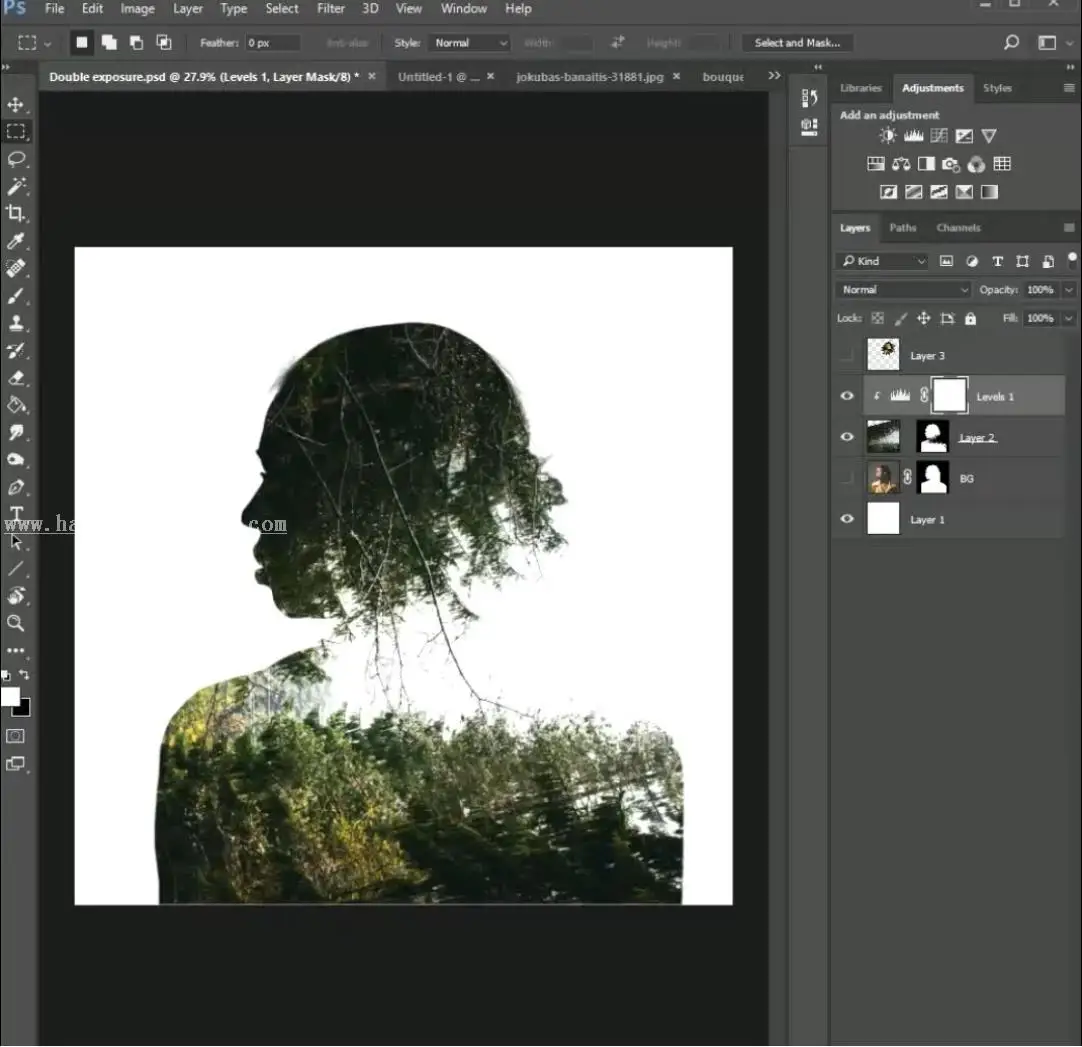1082x1047 pixels.
Task: Click the foreground color swatch
Action: (x=9, y=696)
